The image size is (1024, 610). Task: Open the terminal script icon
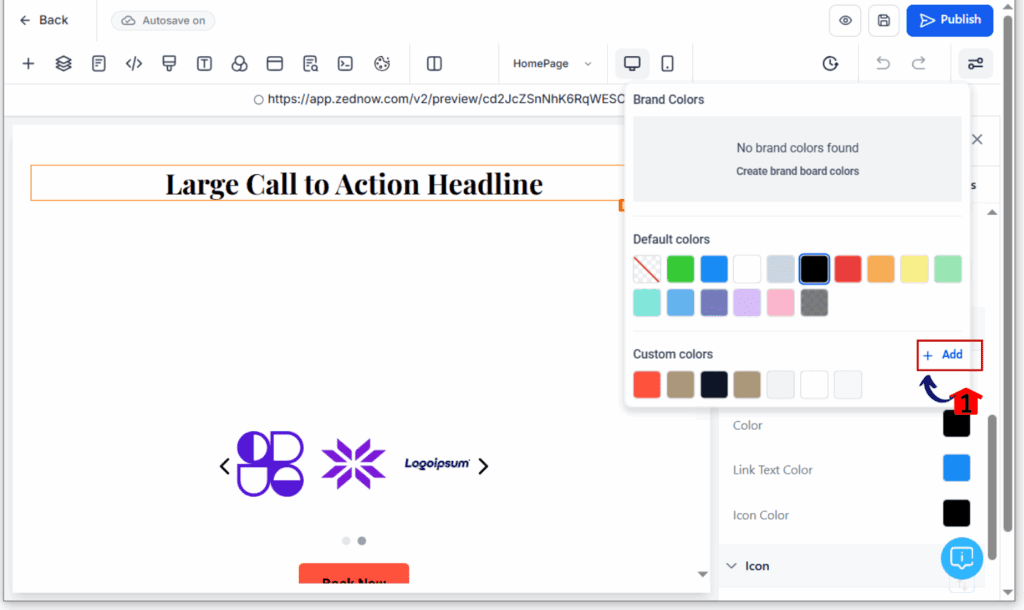[x=345, y=63]
